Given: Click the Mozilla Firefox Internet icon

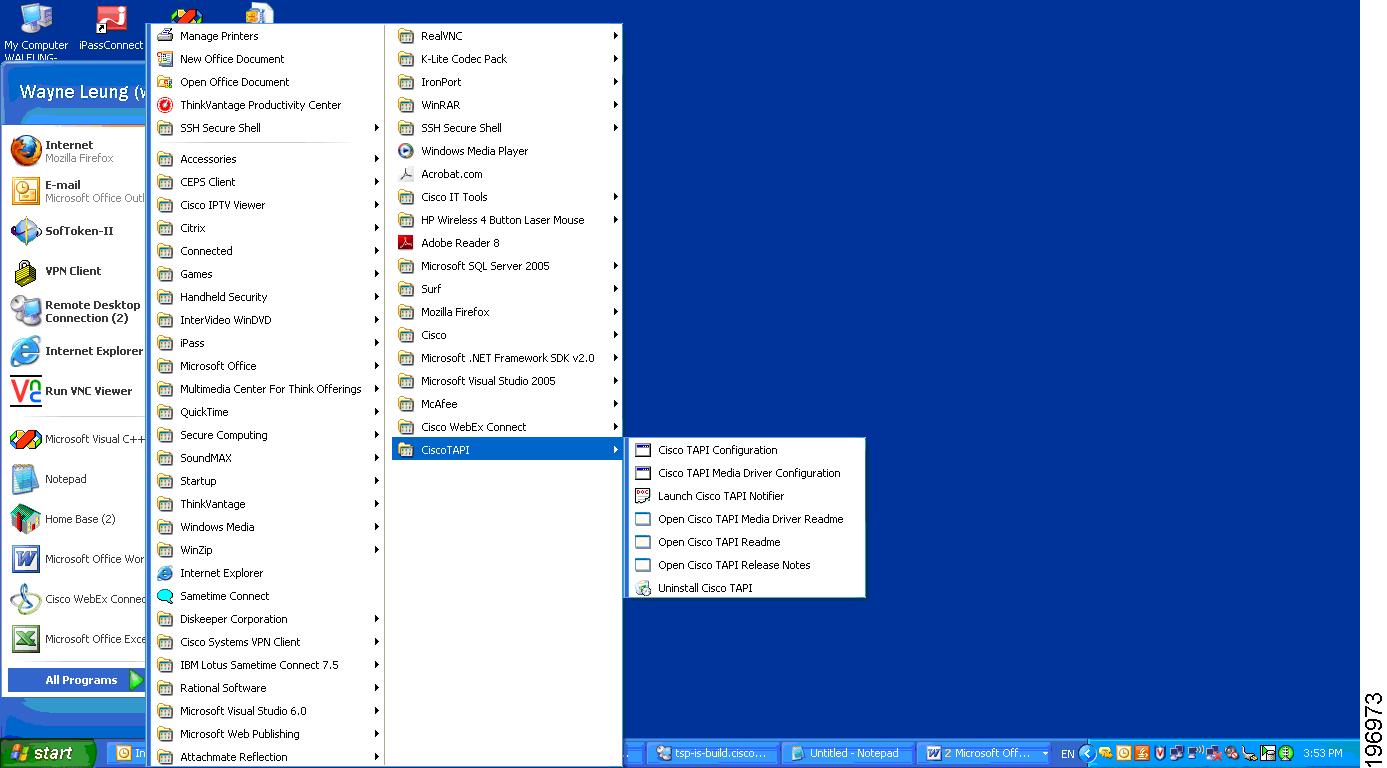Looking at the screenshot, I should (25, 151).
